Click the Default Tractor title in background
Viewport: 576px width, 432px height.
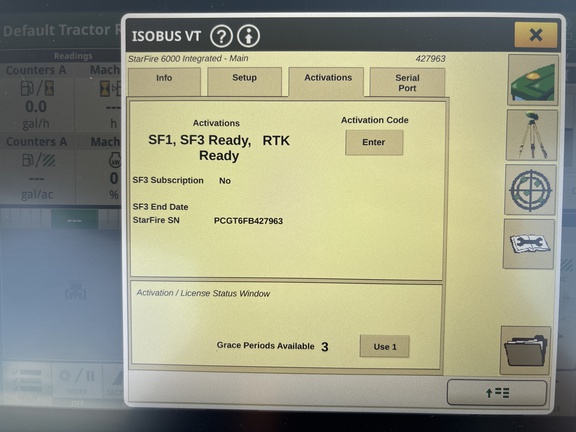pyautogui.click(x=57, y=30)
